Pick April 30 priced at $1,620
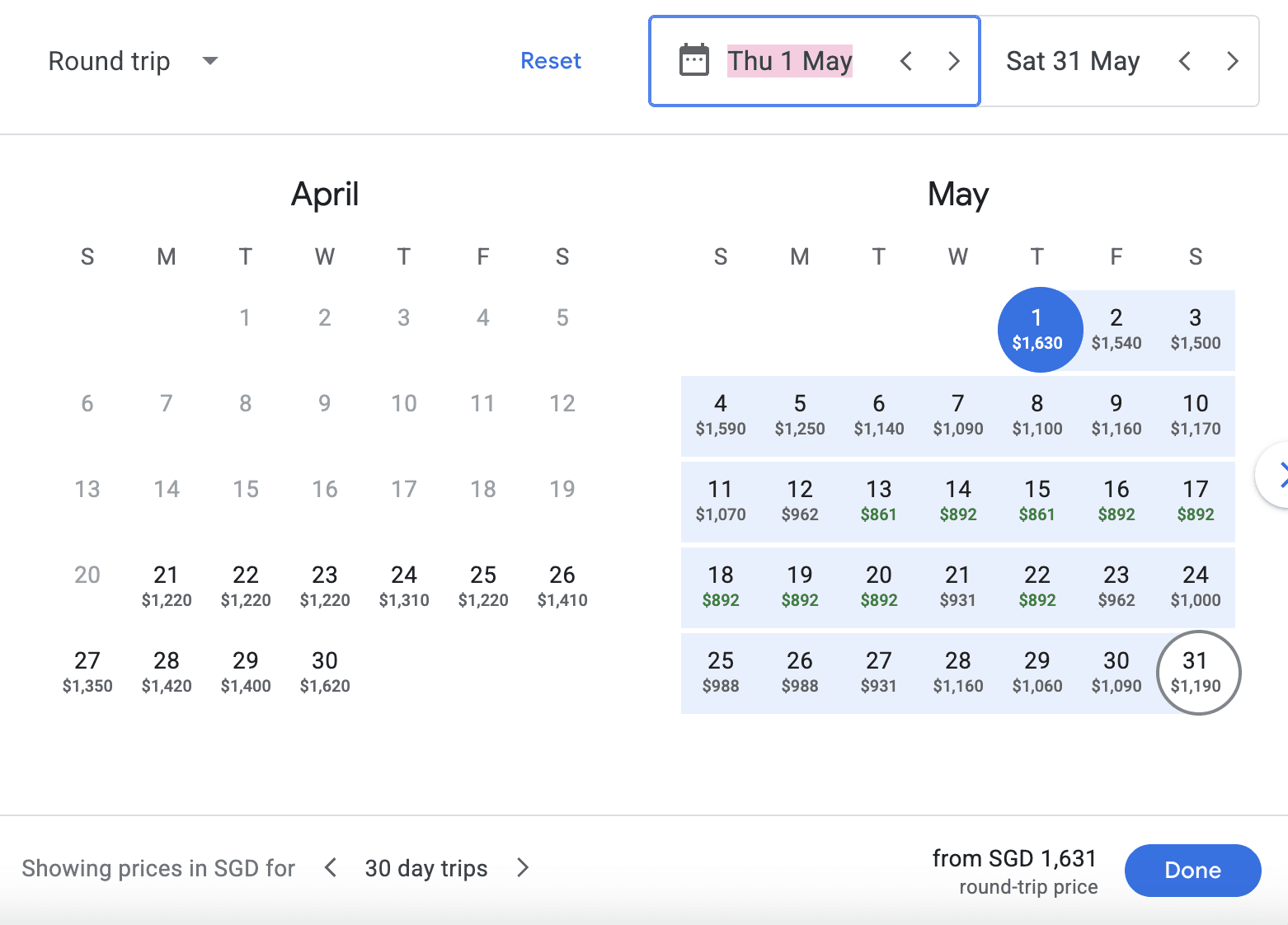Viewport: 1288px width, 925px height. [x=325, y=672]
